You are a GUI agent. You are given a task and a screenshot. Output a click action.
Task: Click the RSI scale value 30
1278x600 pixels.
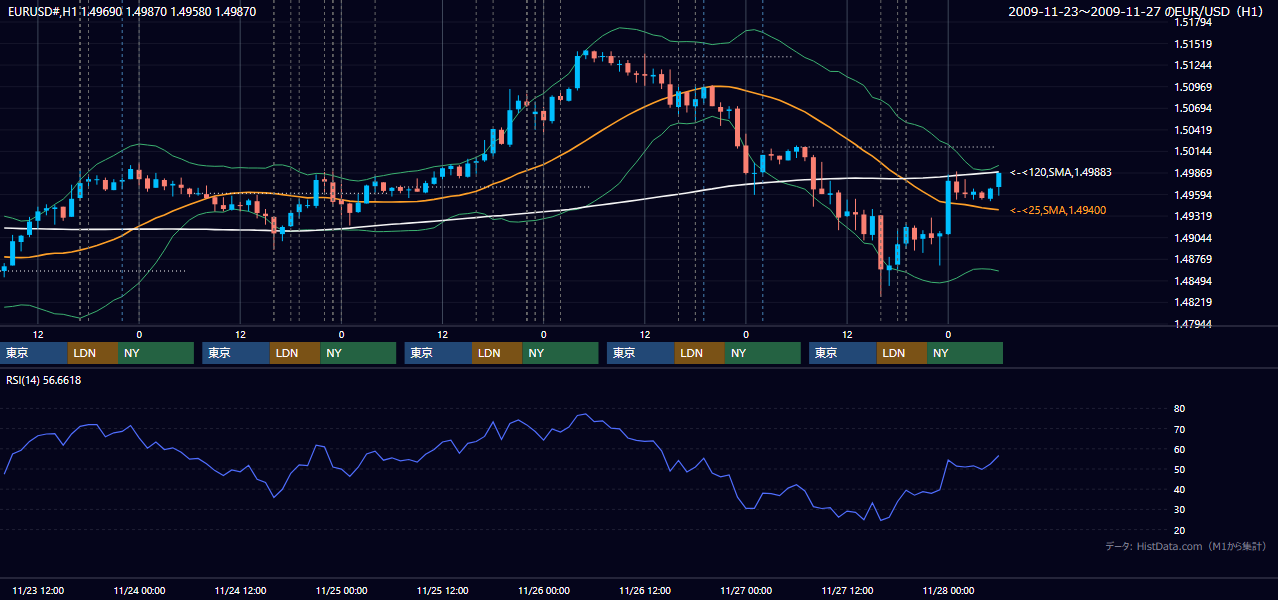coord(1179,510)
